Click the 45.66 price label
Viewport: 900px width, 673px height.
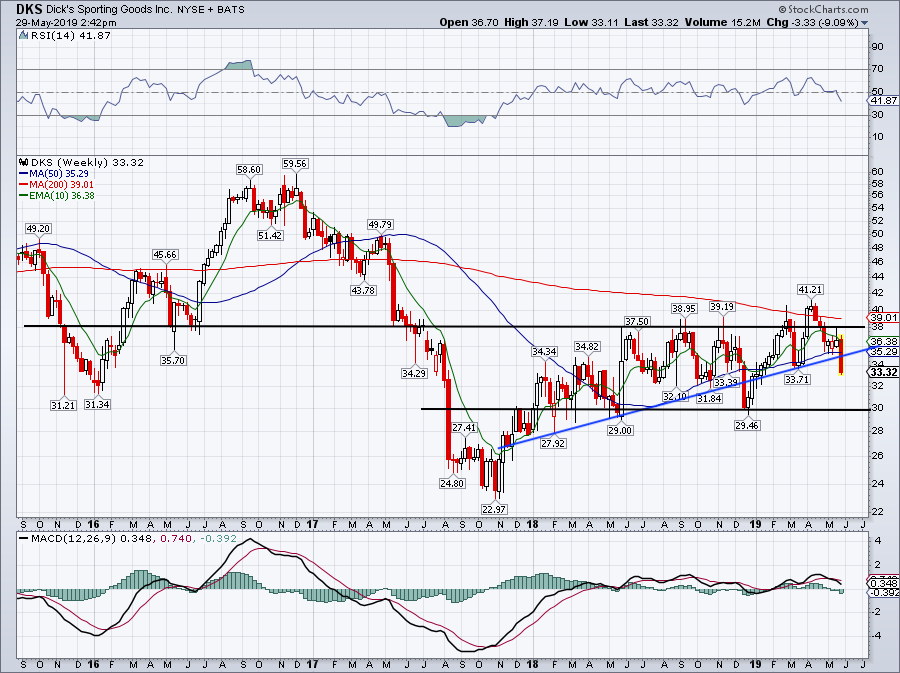coord(165,254)
